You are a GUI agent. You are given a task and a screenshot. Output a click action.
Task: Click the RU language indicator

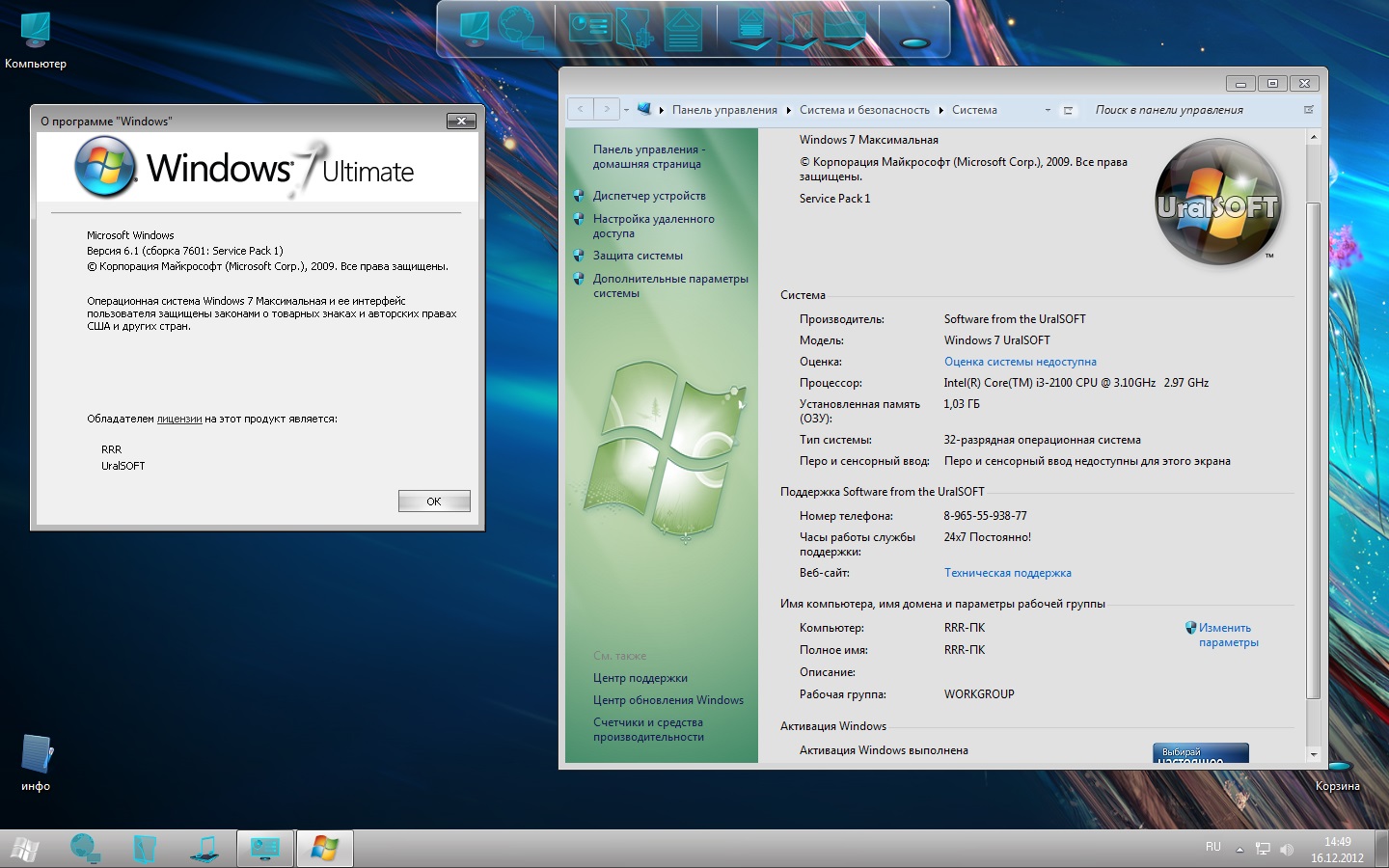[x=1213, y=847]
